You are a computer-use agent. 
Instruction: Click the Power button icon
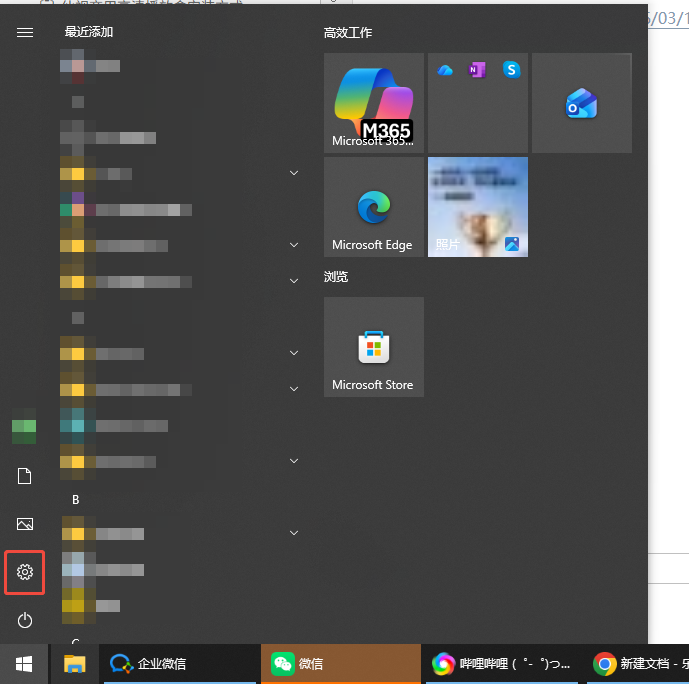[x=25, y=620]
